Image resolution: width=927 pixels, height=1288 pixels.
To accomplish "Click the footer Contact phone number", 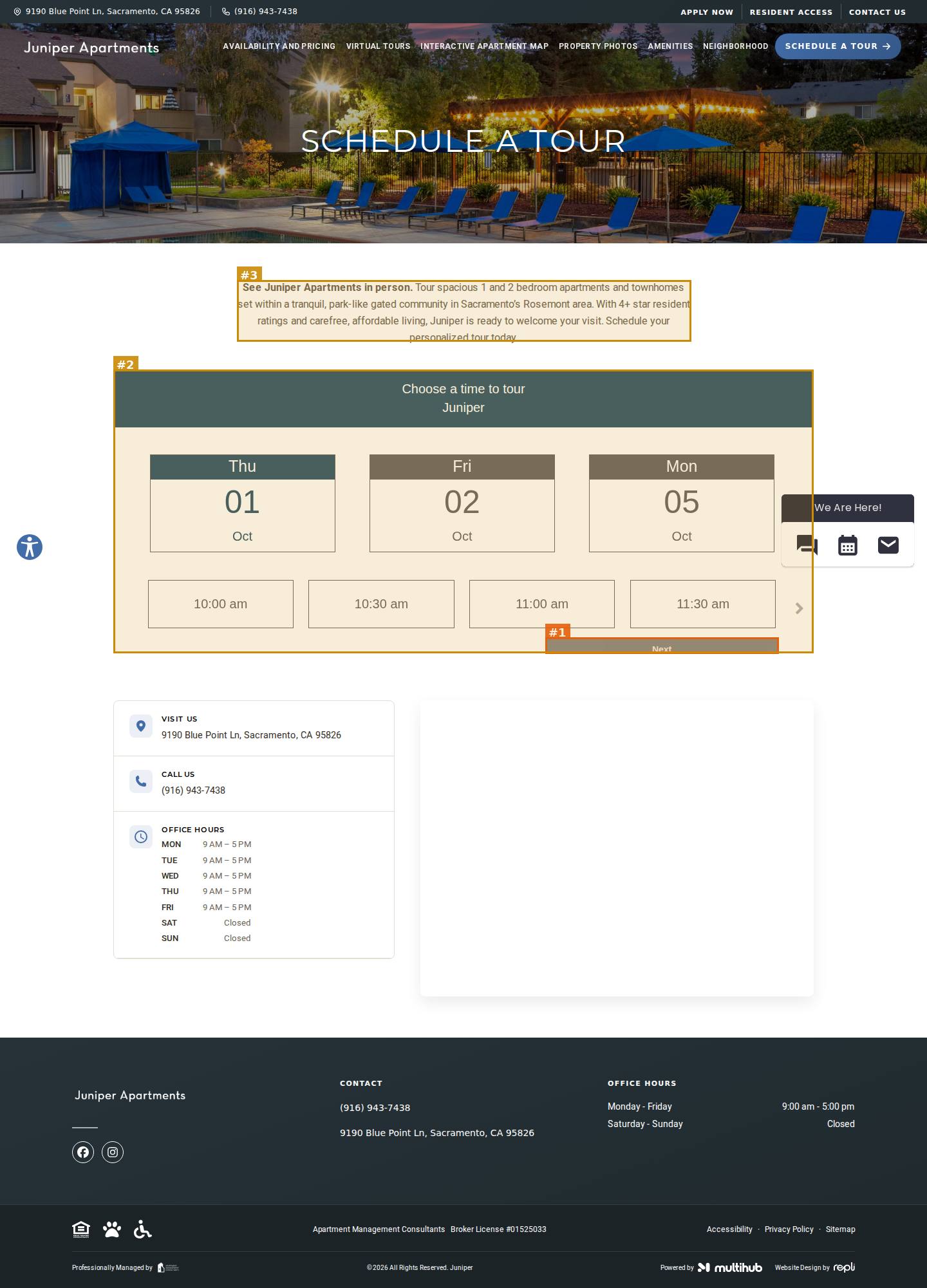I will coord(375,1108).
